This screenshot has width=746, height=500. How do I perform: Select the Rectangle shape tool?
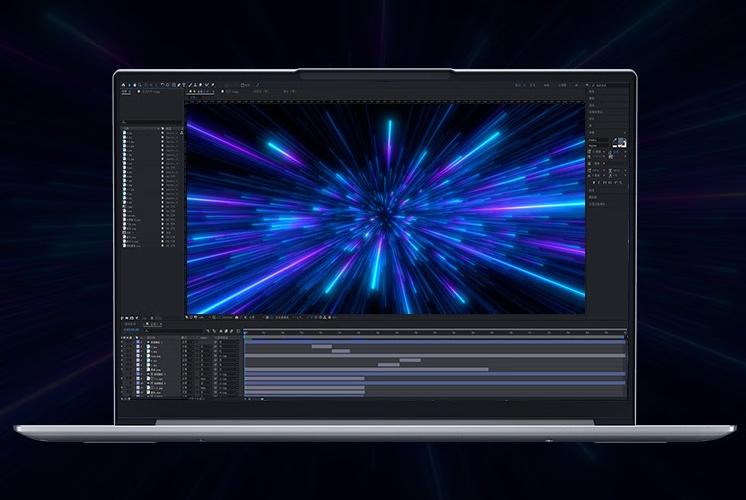(x=174, y=85)
